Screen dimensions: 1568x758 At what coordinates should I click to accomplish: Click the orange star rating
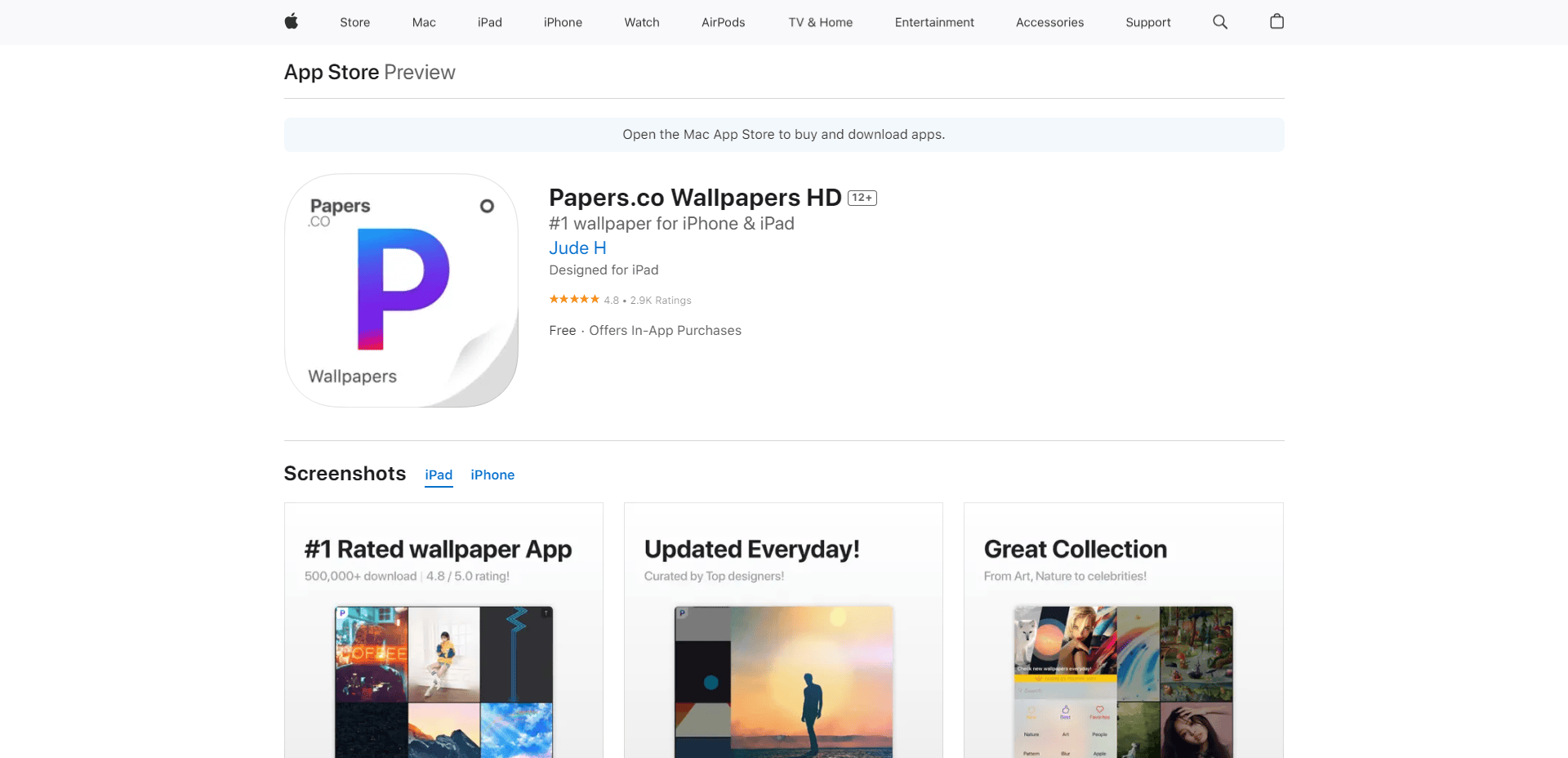pyautogui.click(x=574, y=299)
